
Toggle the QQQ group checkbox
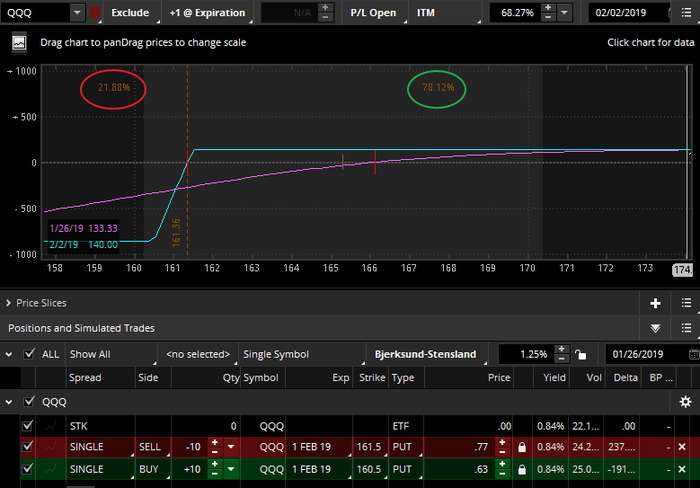point(29,401)
